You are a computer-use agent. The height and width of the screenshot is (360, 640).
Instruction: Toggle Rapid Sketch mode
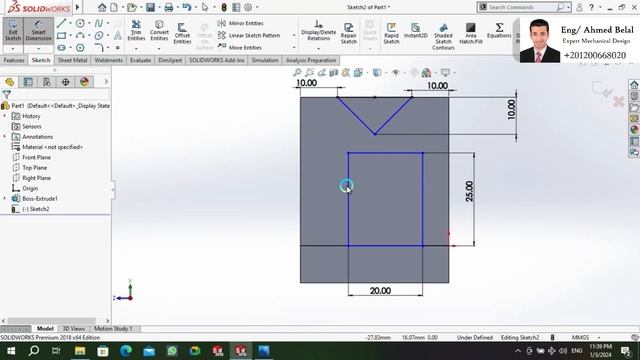click(x=391, y=33)
